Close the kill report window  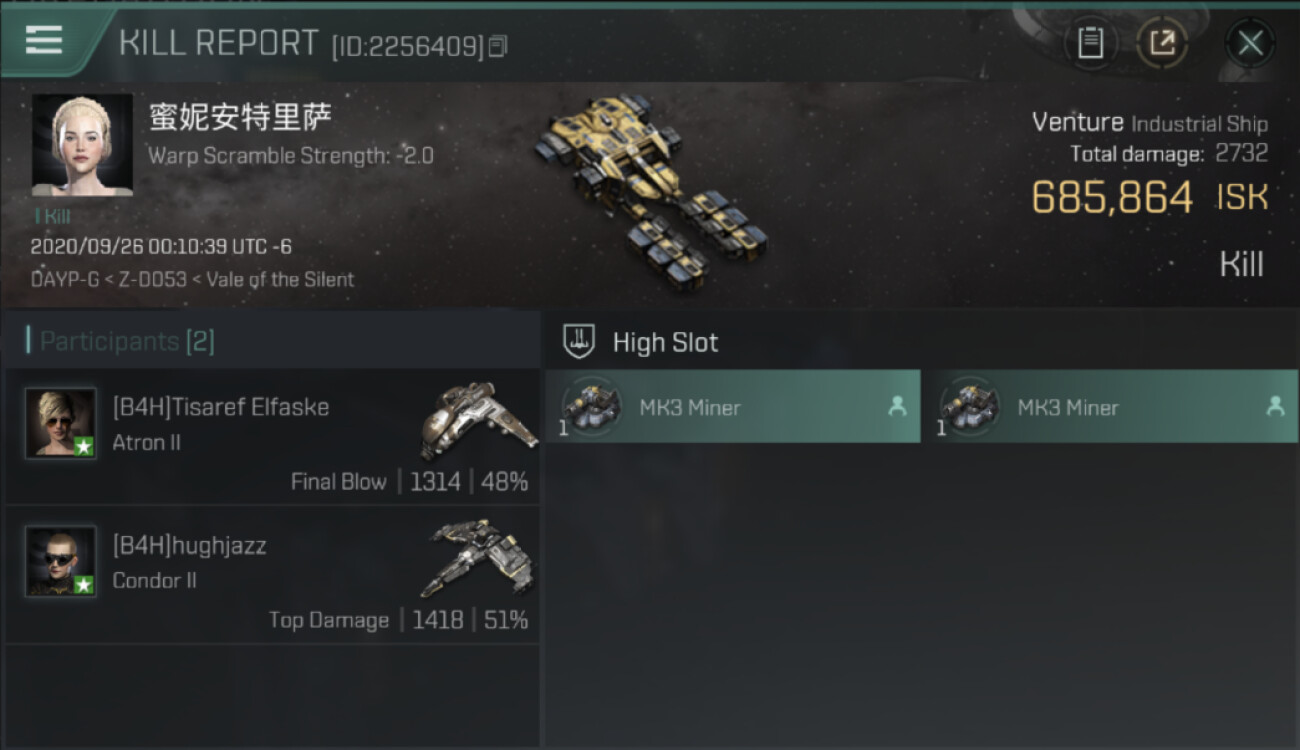(1250, 43)
